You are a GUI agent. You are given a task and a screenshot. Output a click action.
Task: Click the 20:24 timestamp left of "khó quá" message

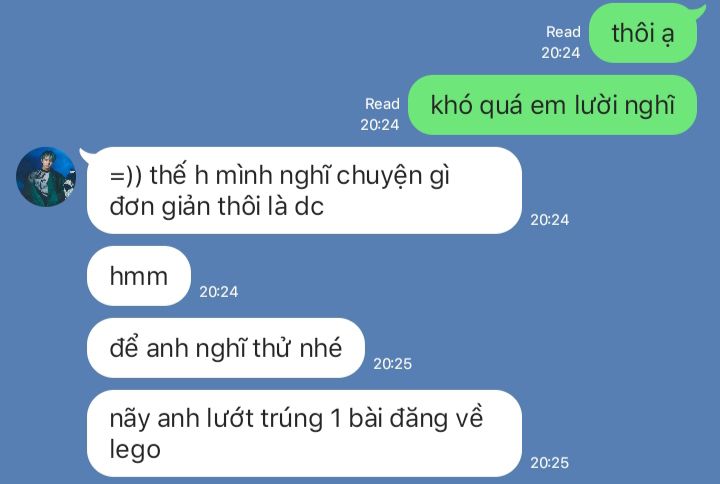(380, 125)
